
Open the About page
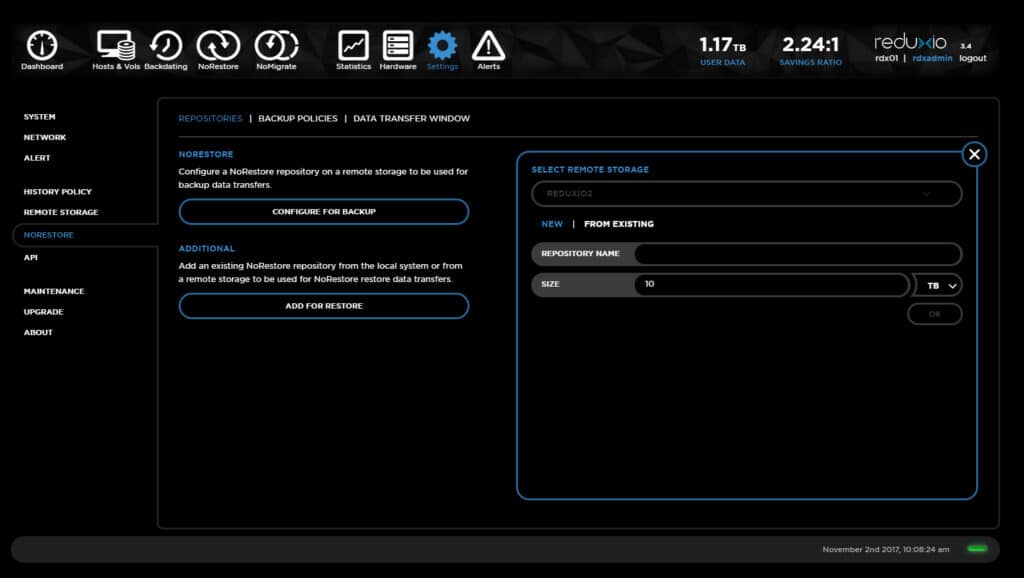[38, 332]
